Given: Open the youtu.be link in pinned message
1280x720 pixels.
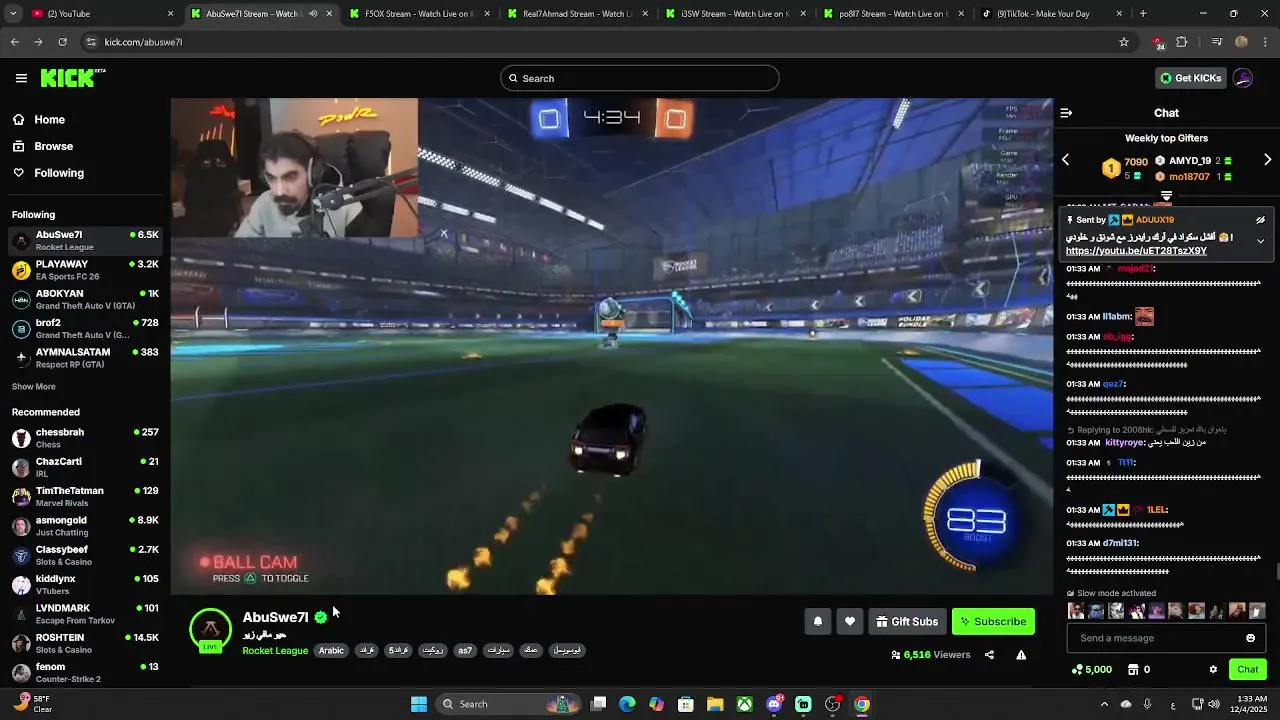Looking at the screenshot, I should (1136, 251).
